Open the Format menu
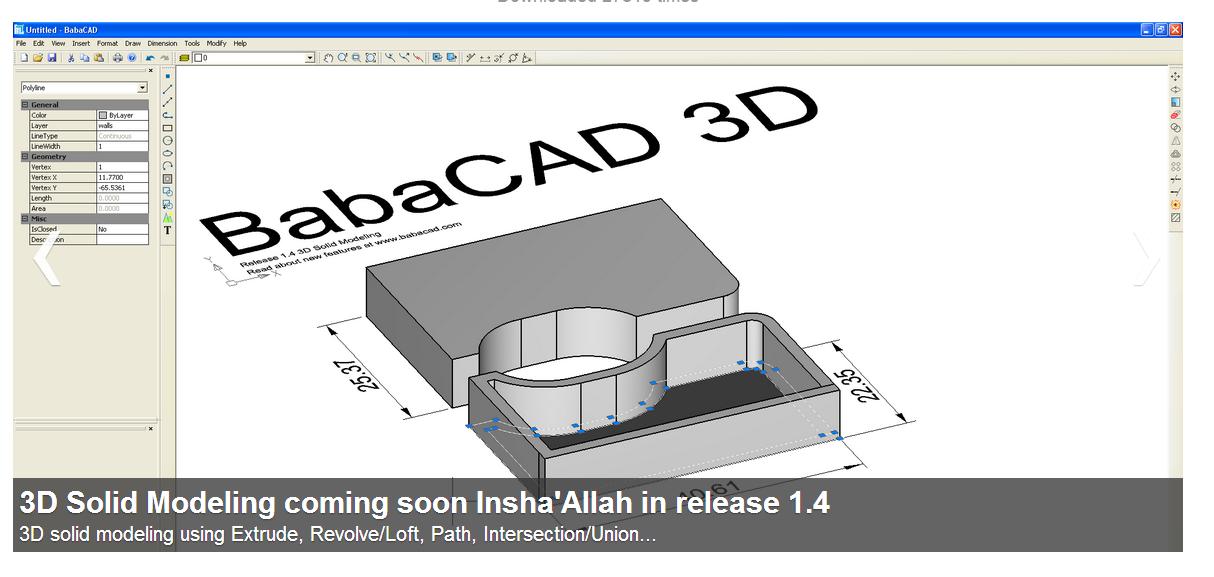This screenshot has height=577, width=1214. click(x=107, y=43)
